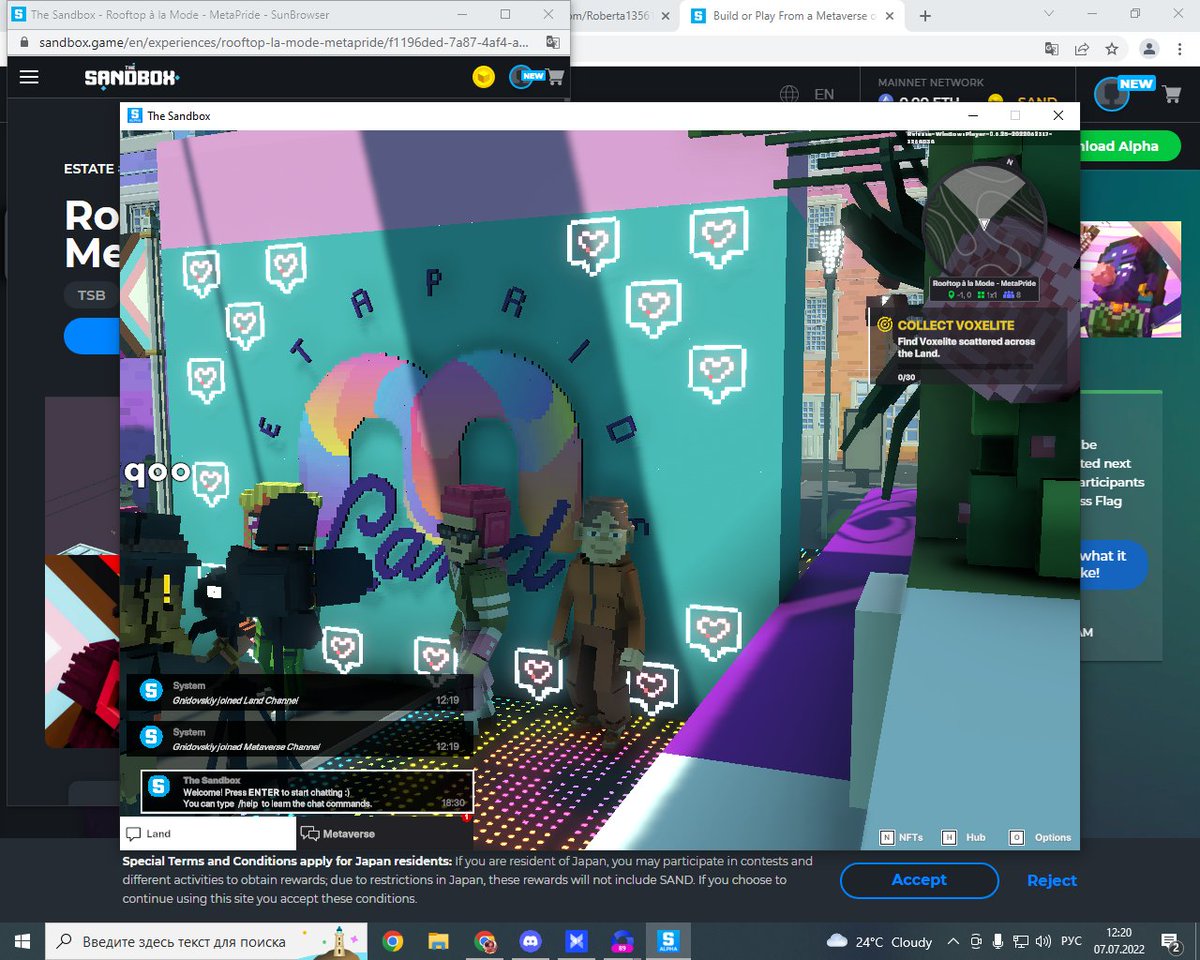1200x960 pixels.
Task: Open the Windows Start menu
Action: click(22, 941)
